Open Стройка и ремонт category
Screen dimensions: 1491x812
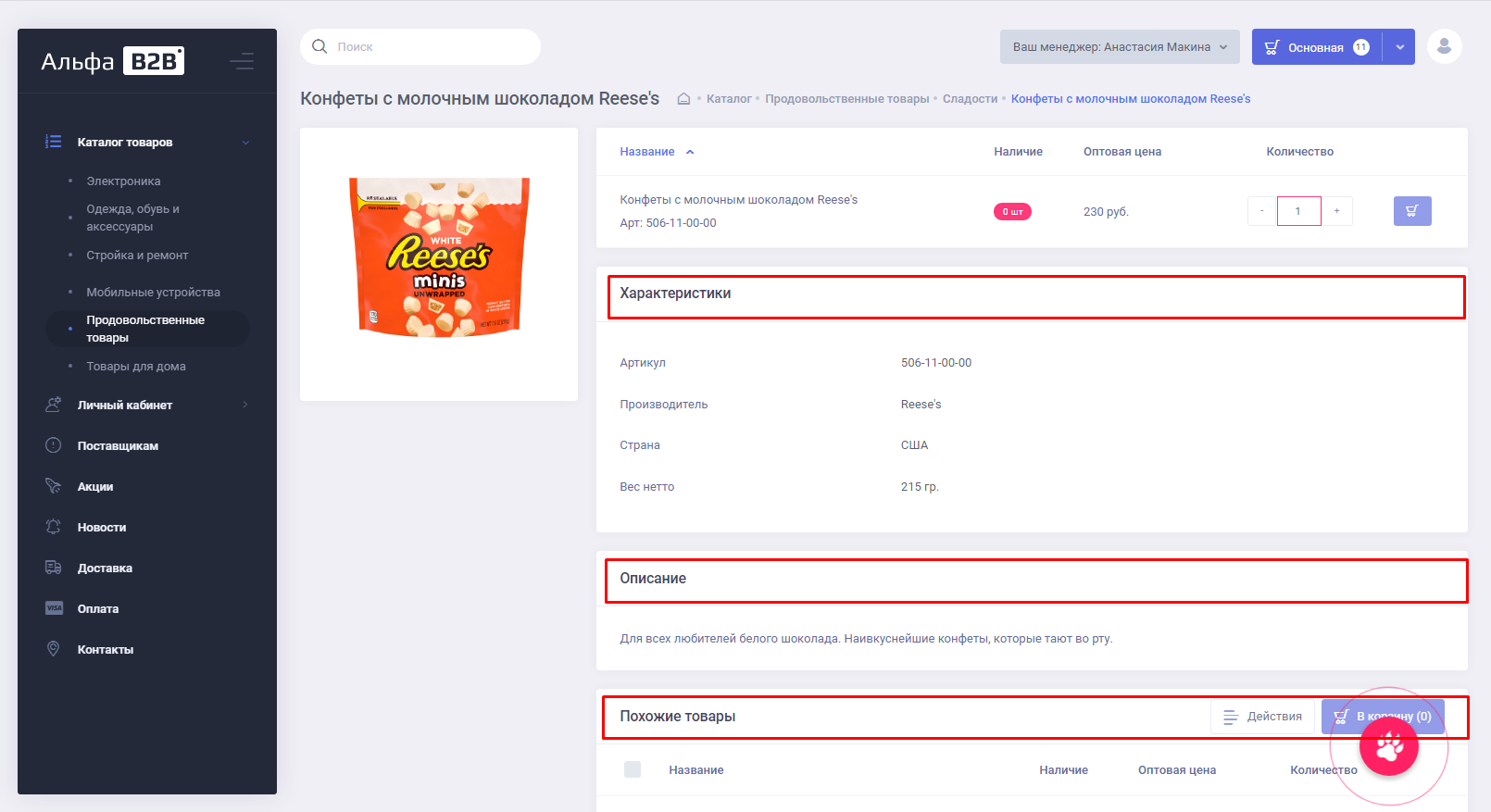click(137, 256)
